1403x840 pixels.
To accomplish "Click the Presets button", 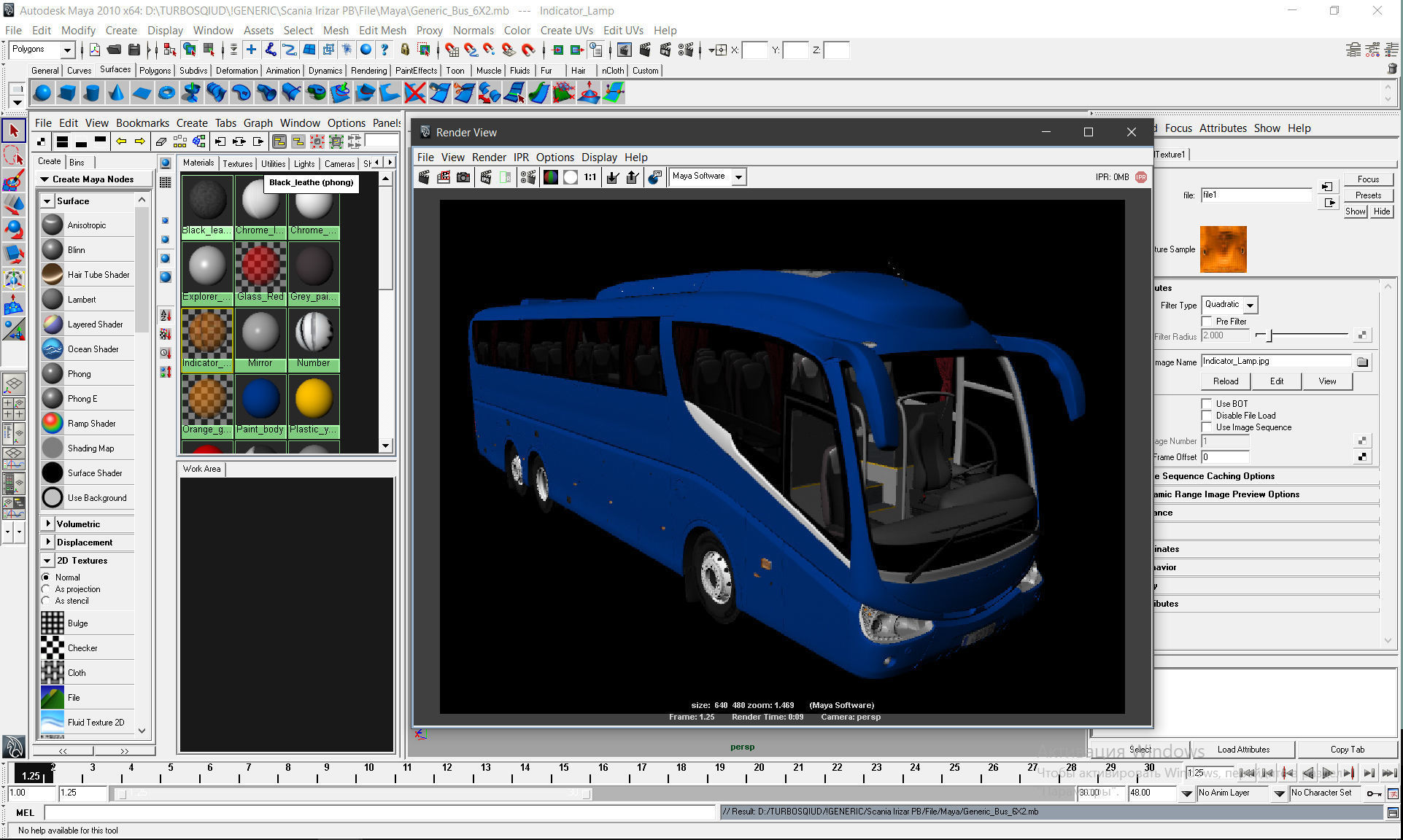I will coord(1368,195).
